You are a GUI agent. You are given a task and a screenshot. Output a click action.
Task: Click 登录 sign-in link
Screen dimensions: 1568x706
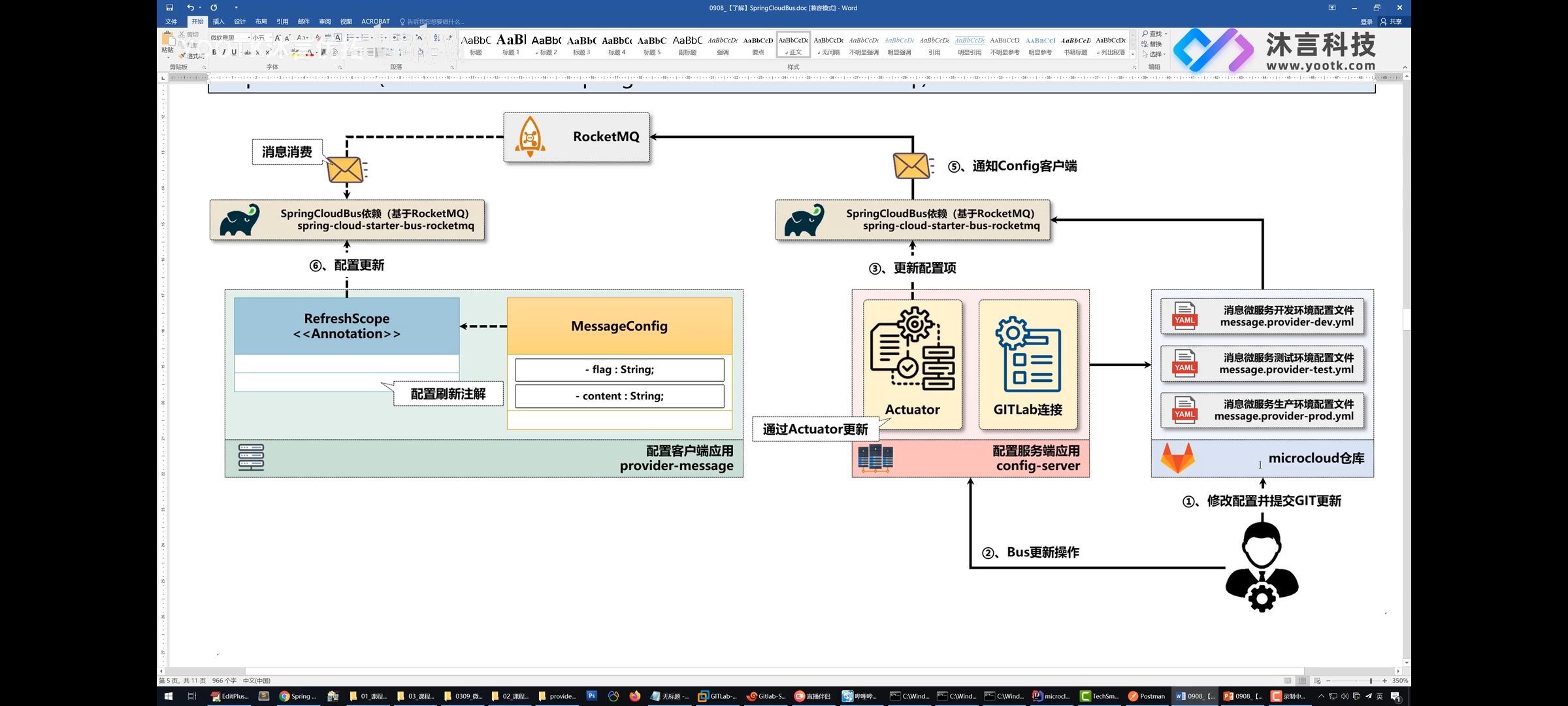[x=1366, y=22]
